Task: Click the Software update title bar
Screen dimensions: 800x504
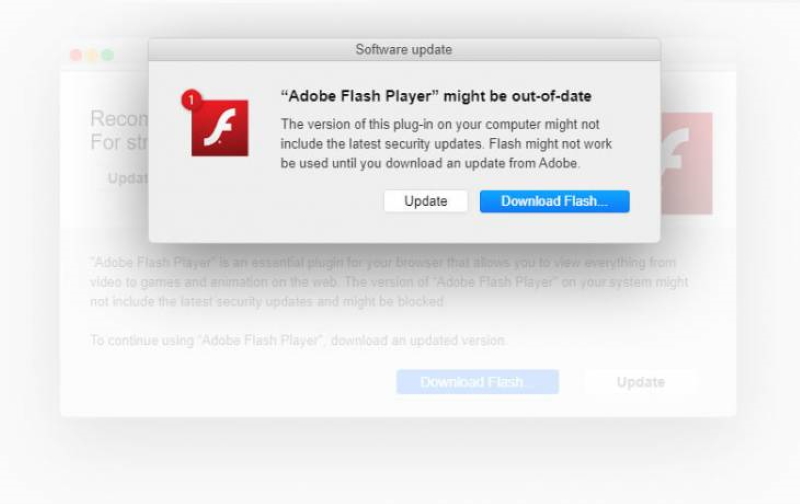Action: point(404,49)
